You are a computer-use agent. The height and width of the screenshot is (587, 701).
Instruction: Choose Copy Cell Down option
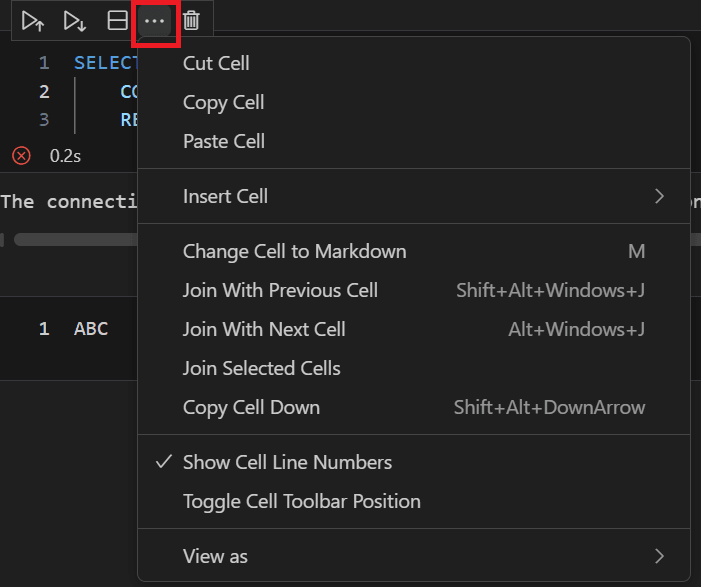(x=251, y=407)
